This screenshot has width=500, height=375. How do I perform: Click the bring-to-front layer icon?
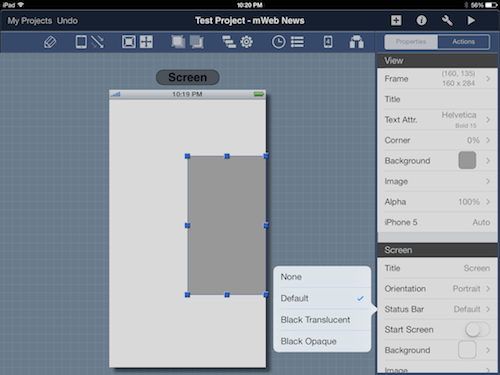coord(178,42)
